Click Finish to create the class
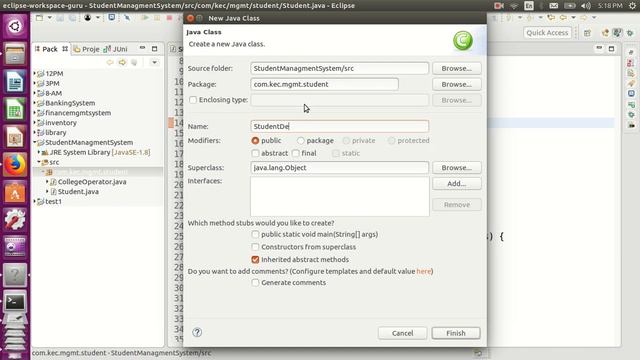 point(456,333)
